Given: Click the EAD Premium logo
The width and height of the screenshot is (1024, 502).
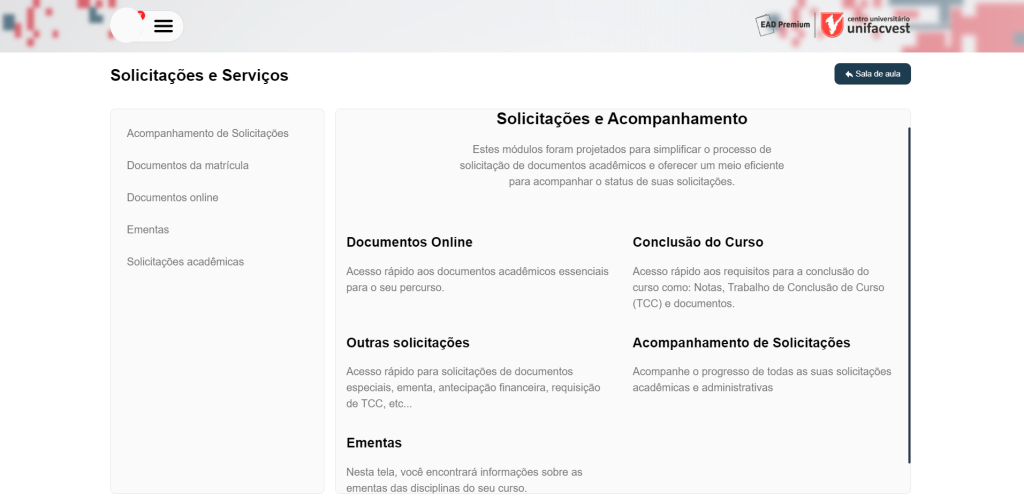Looking at the screenshot, I should (783, 24).
